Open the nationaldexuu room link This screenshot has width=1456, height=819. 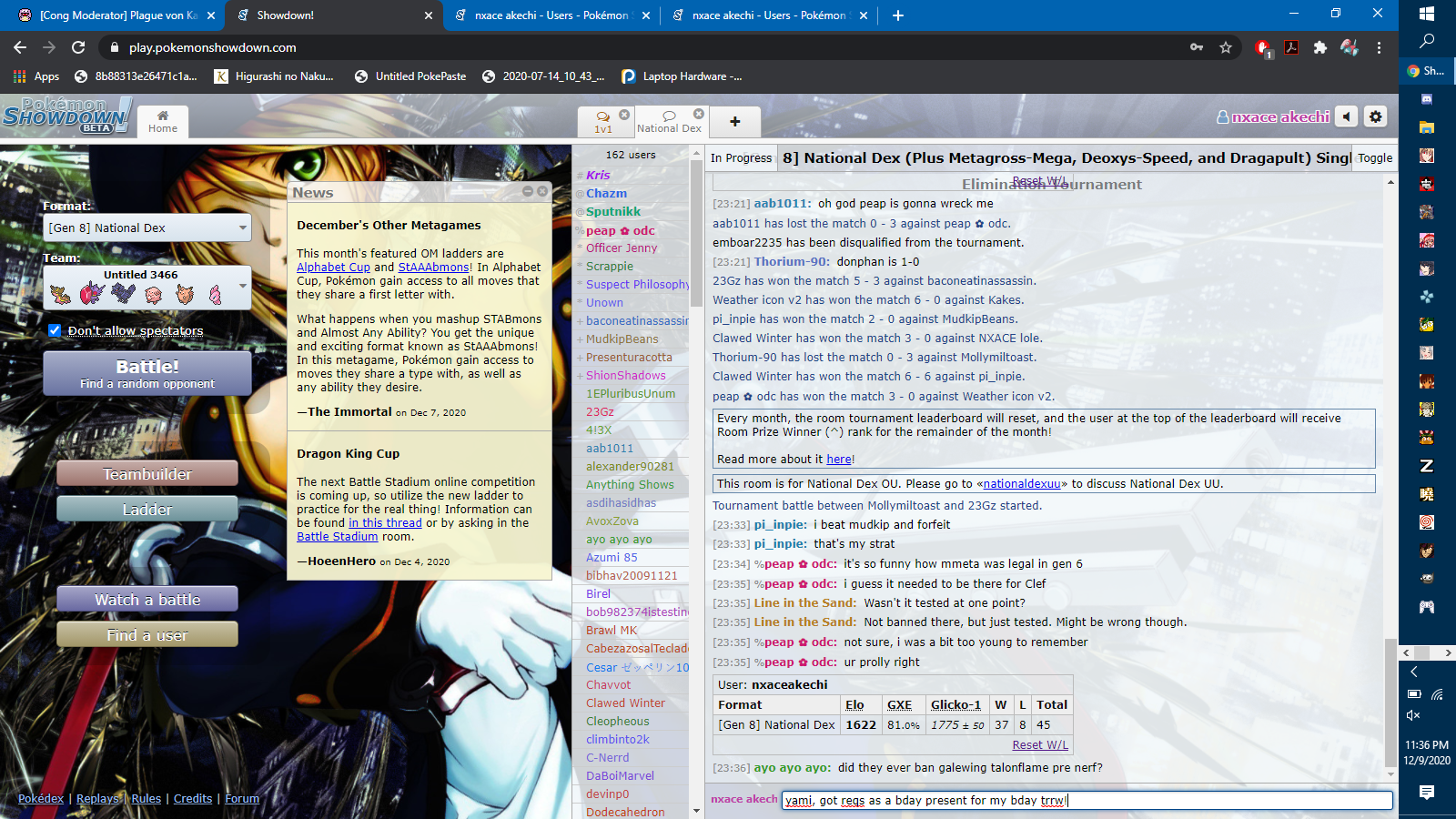(1022, 484)
